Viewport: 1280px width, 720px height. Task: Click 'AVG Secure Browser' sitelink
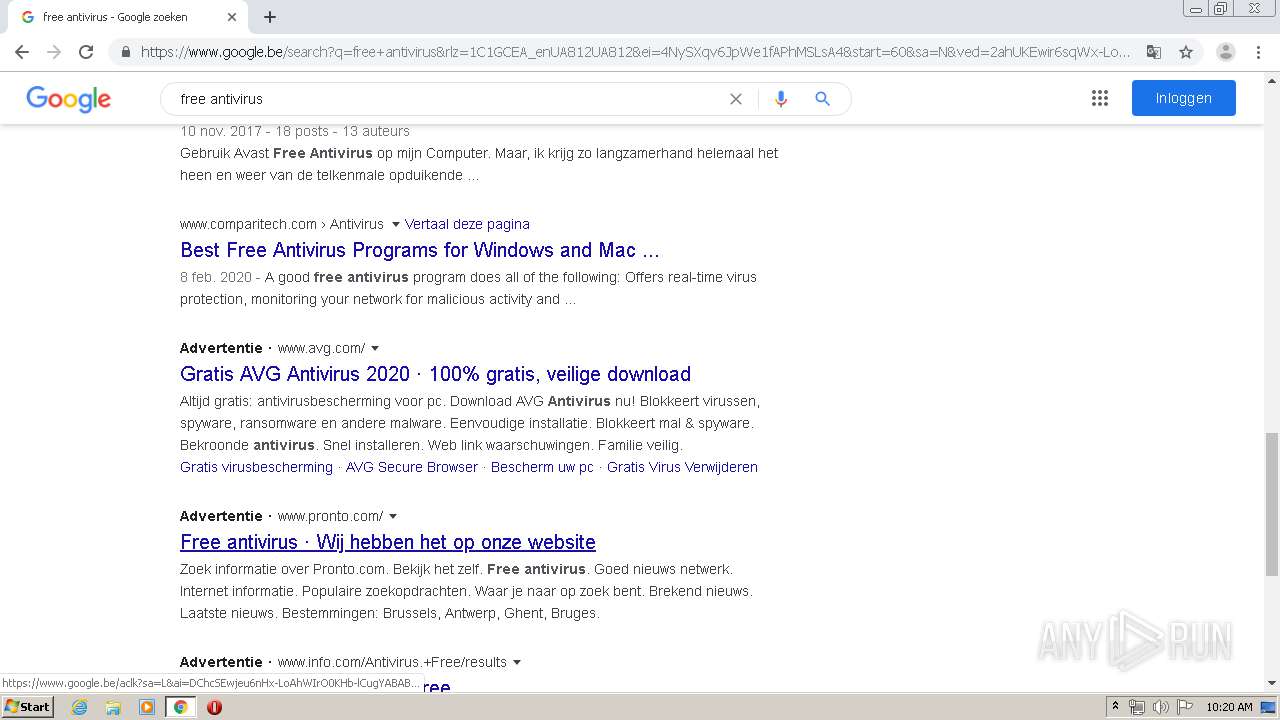412,467
